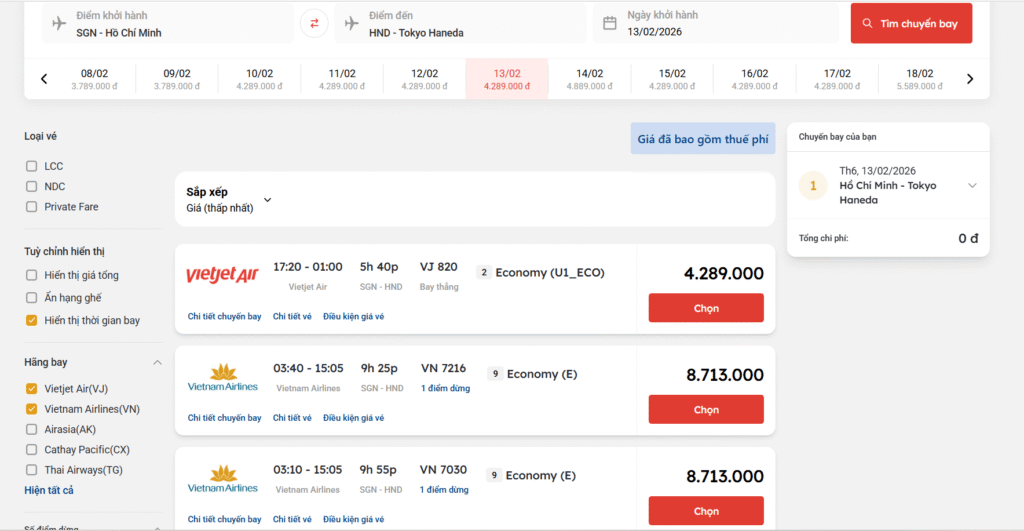1024x531 pixels.
Task: Select the 10/02 date tab
Action: tap(259, 79)
